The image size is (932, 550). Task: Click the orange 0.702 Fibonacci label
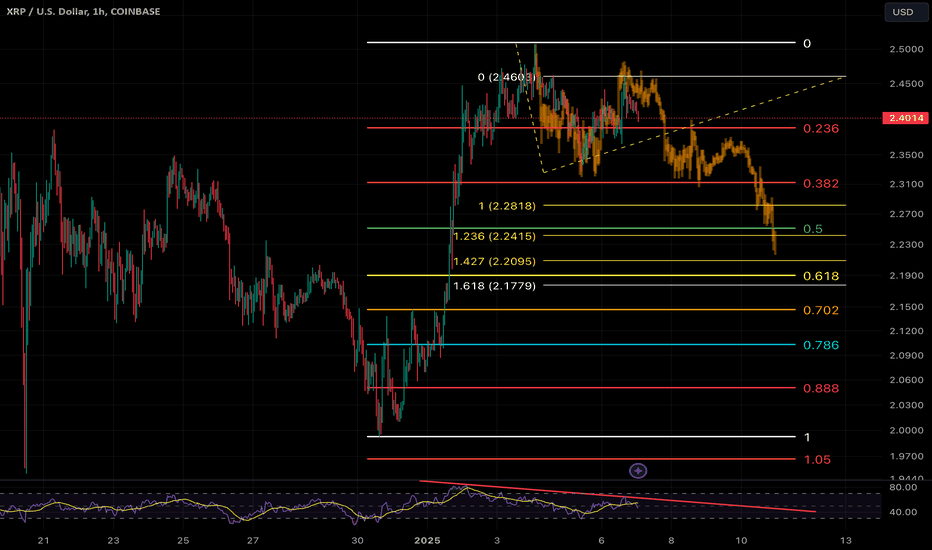click(x=821, y=310)
